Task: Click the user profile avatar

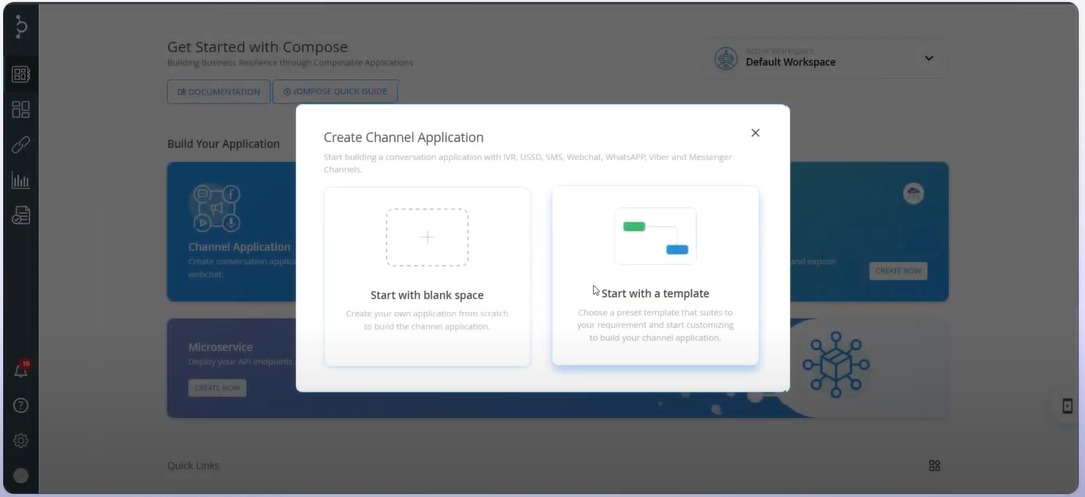Action: (20, 476)
